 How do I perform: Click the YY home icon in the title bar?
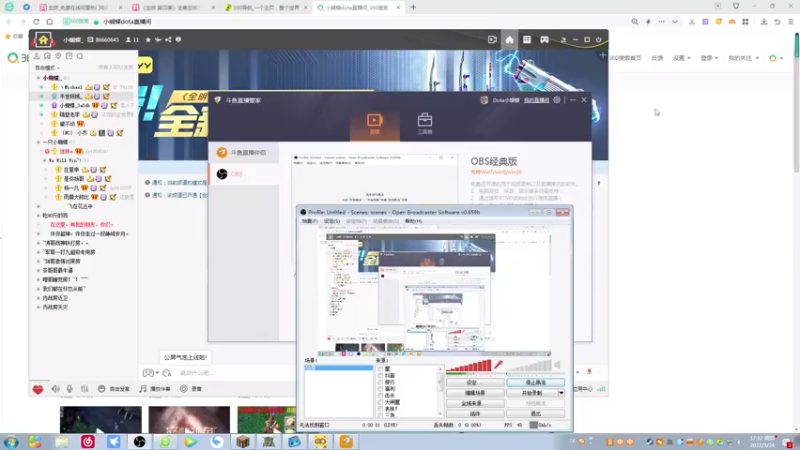[x=43, y=40]
